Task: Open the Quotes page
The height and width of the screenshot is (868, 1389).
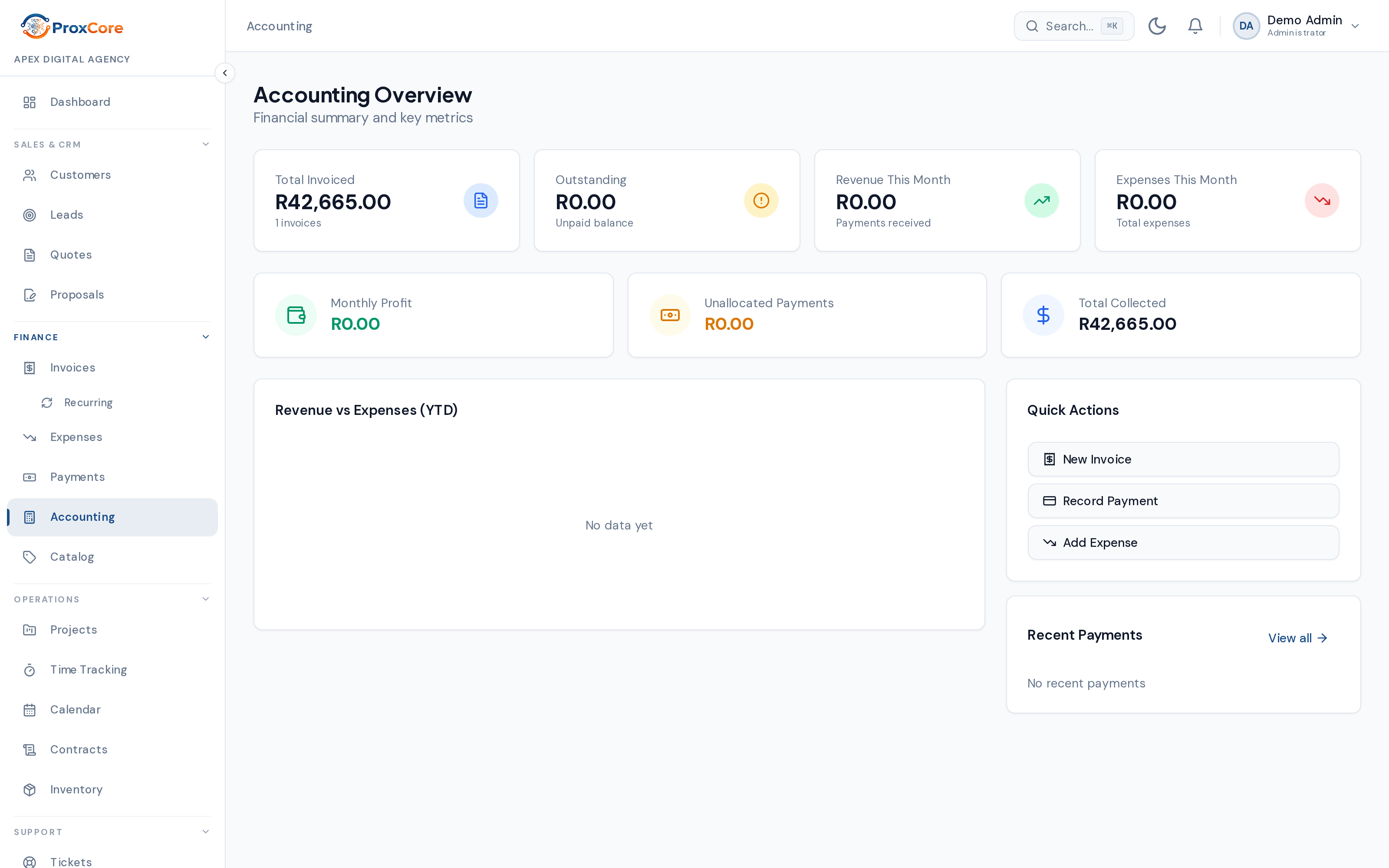Action: (112, 255)
